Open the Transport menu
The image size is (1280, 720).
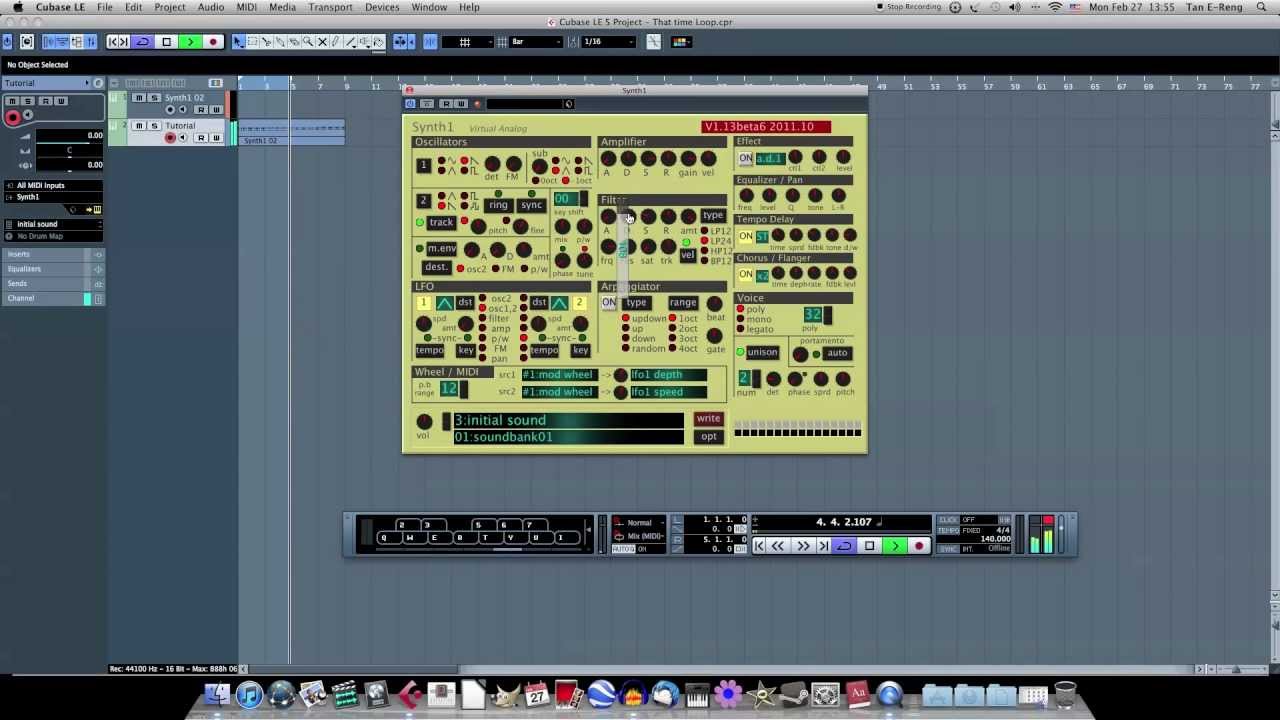(x=330, y=7)
